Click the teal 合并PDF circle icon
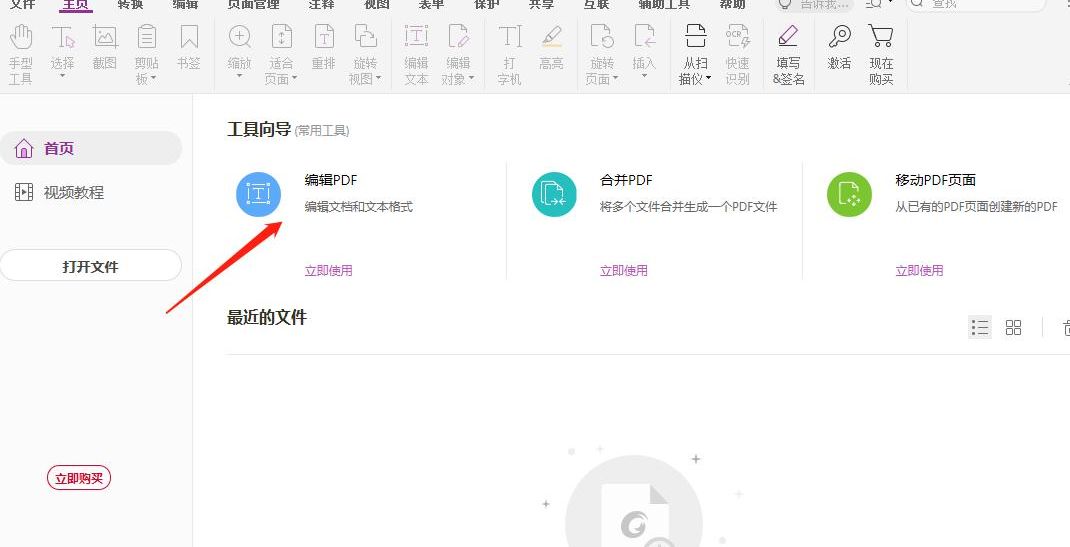This screenshot has width=1070, height=547. (554, 194)
